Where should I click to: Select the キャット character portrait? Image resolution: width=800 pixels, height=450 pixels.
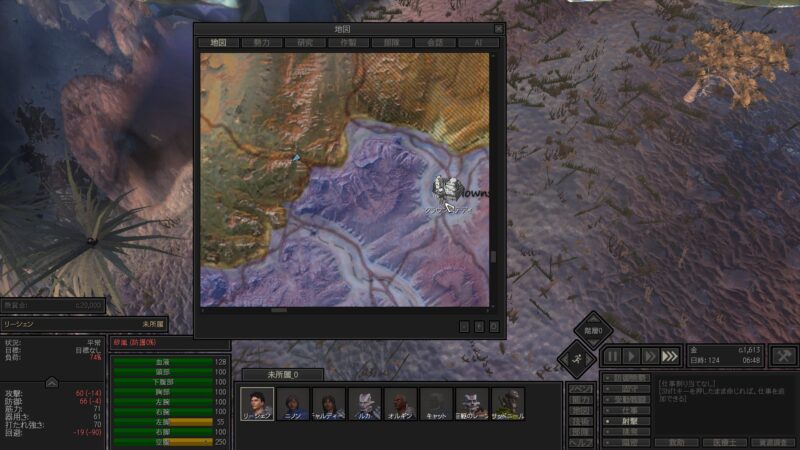[x=436, y=404]
